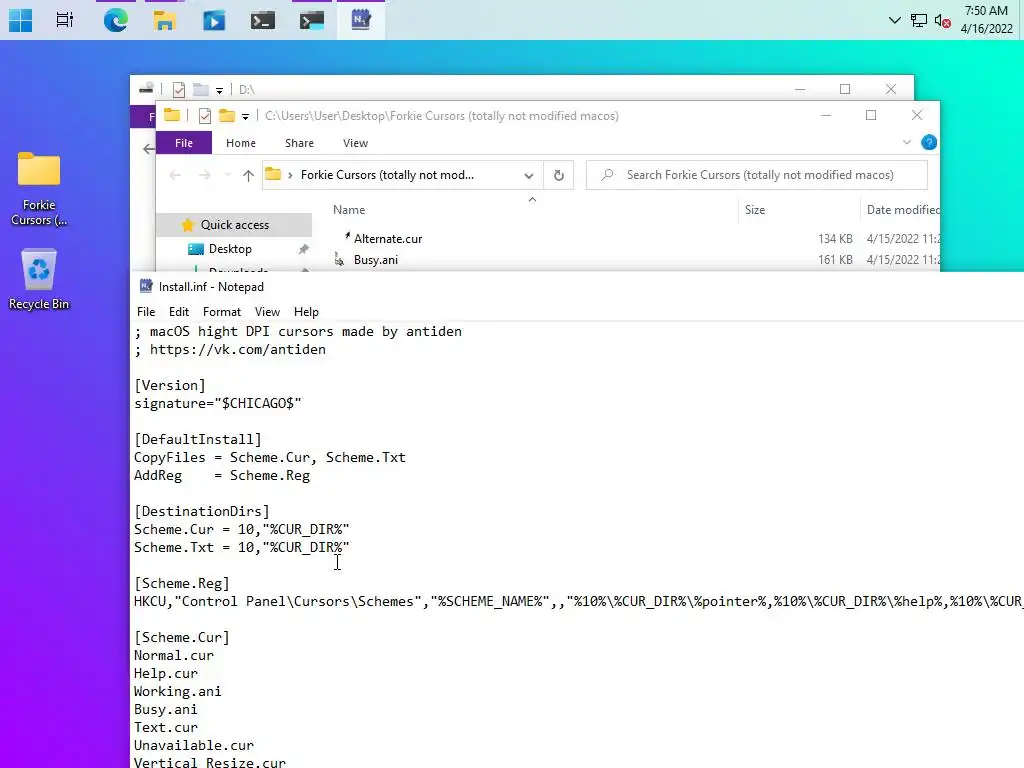Switch to the View ribbon tab
The image size is (1024, 768).
[355, 143]
